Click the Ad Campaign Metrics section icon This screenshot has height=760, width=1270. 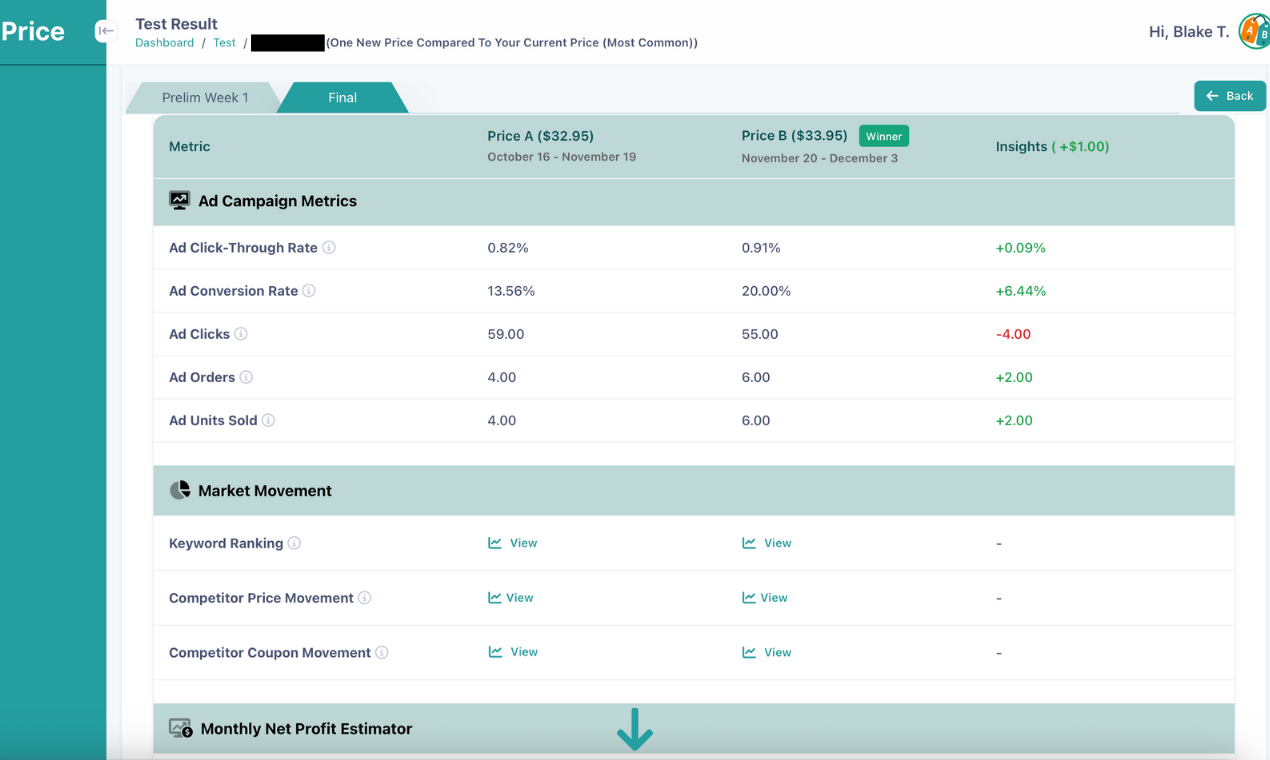pos(179,200)
